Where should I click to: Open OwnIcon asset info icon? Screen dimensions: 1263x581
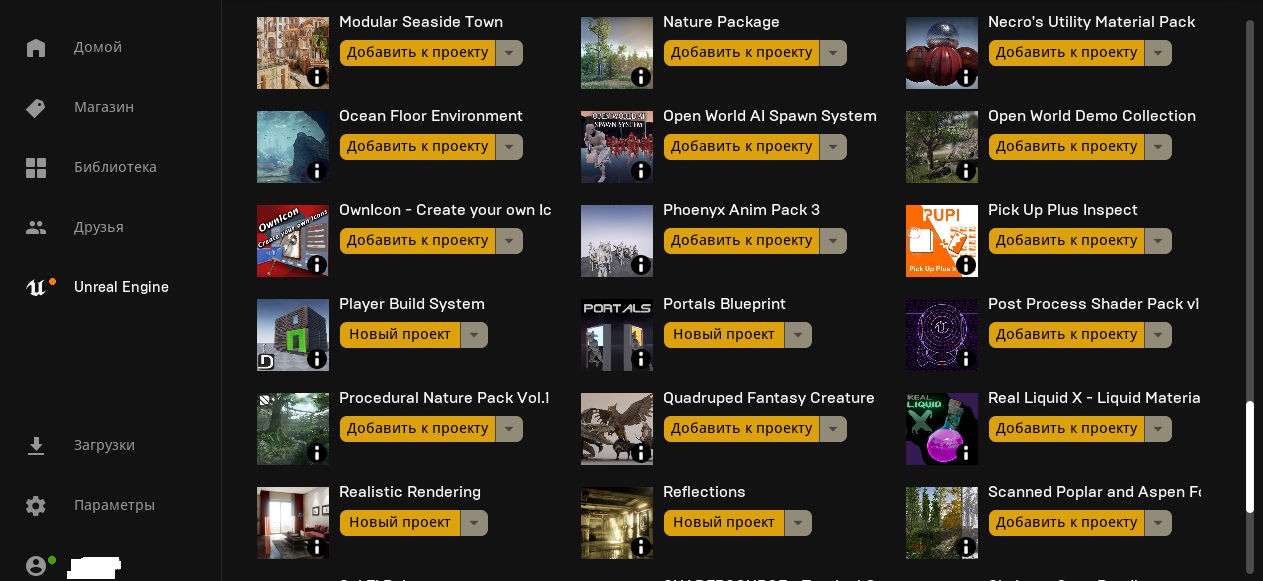point(317,265)
